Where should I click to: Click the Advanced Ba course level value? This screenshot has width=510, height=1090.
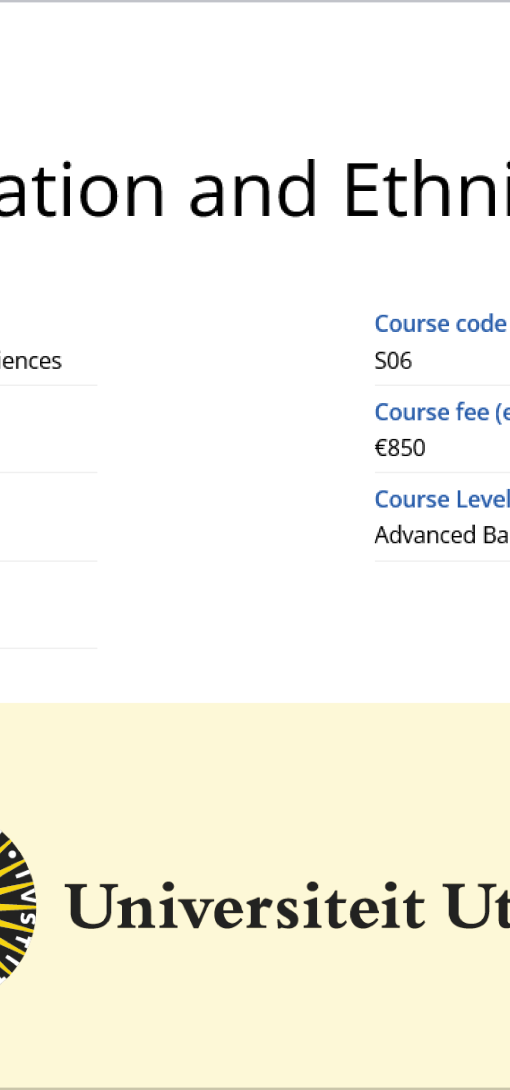tap(442, 535)
